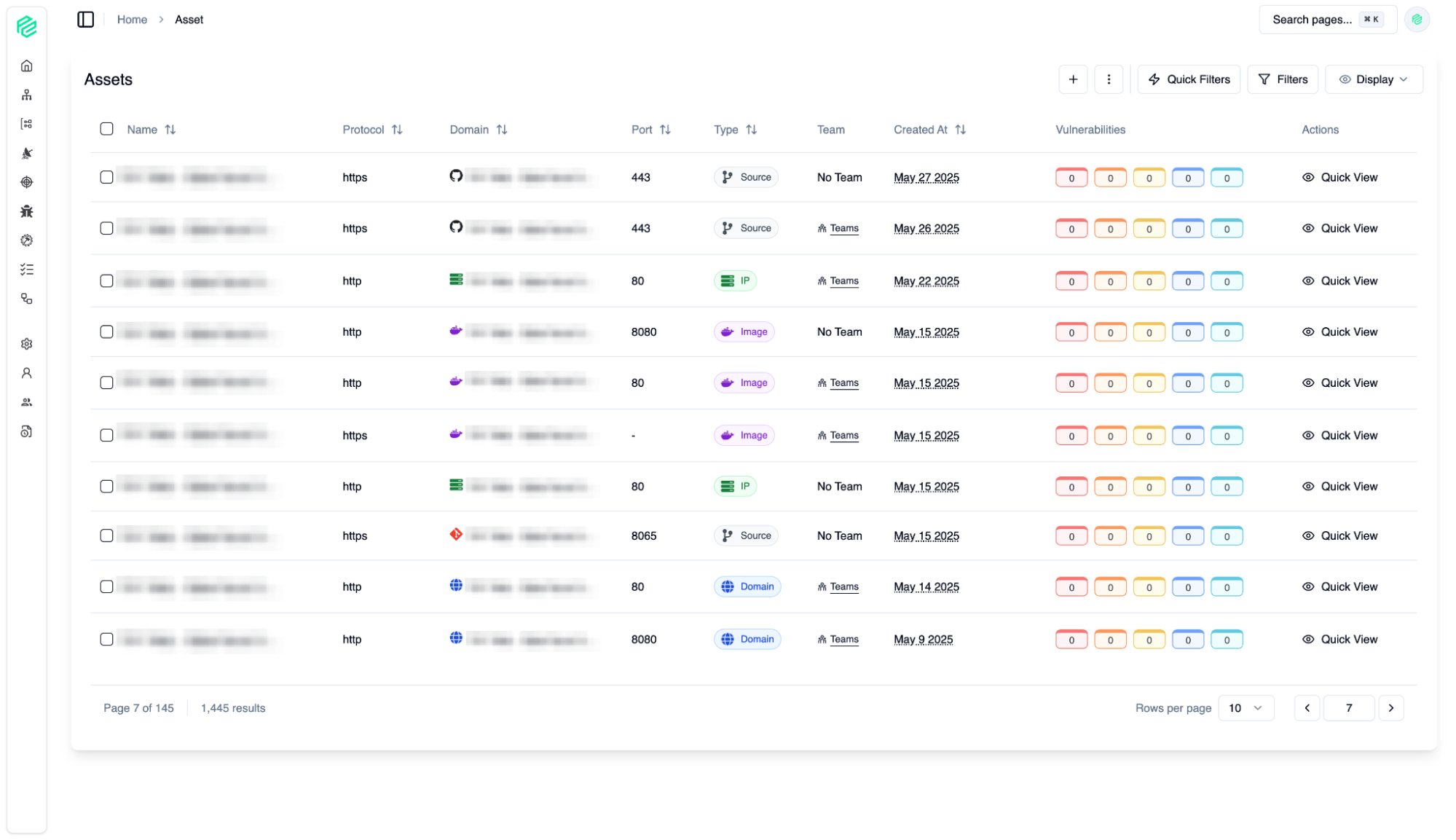
Task: Open the Display dropdown
Action: 1374,79
